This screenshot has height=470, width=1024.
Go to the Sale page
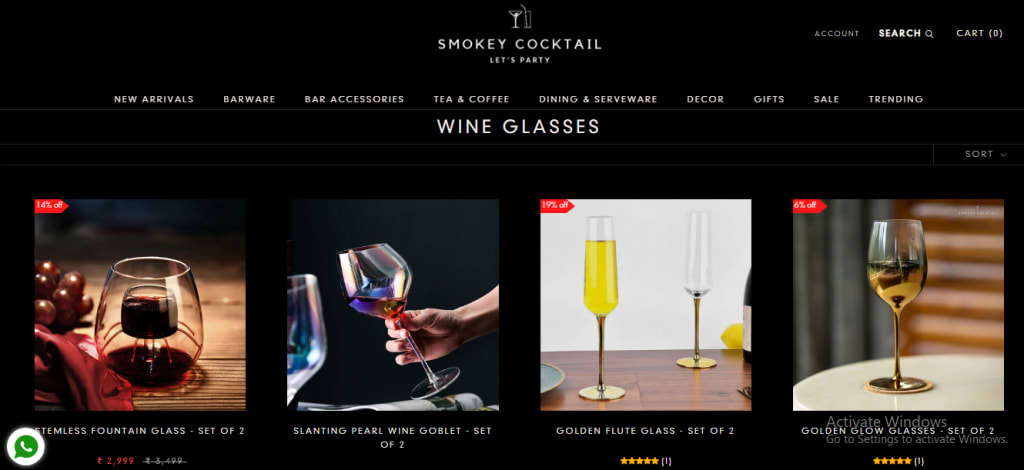pos(826,99)
